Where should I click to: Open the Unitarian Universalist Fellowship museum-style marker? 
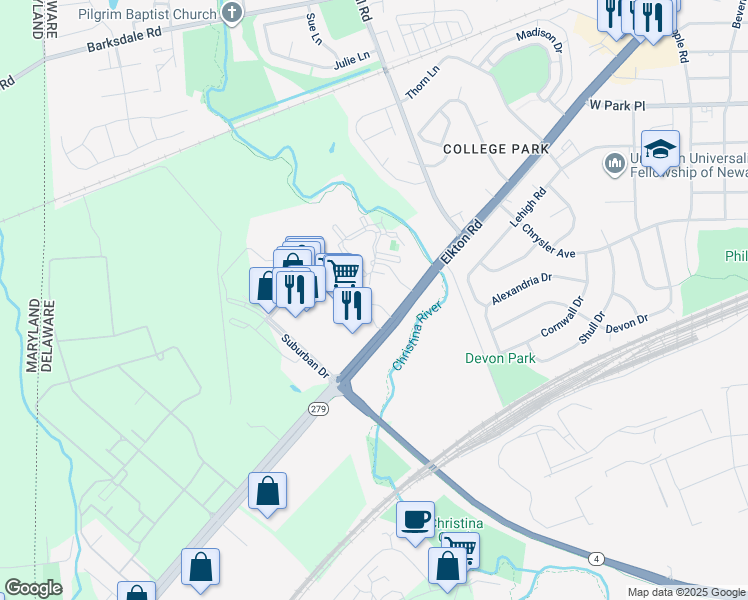point(614,165)
